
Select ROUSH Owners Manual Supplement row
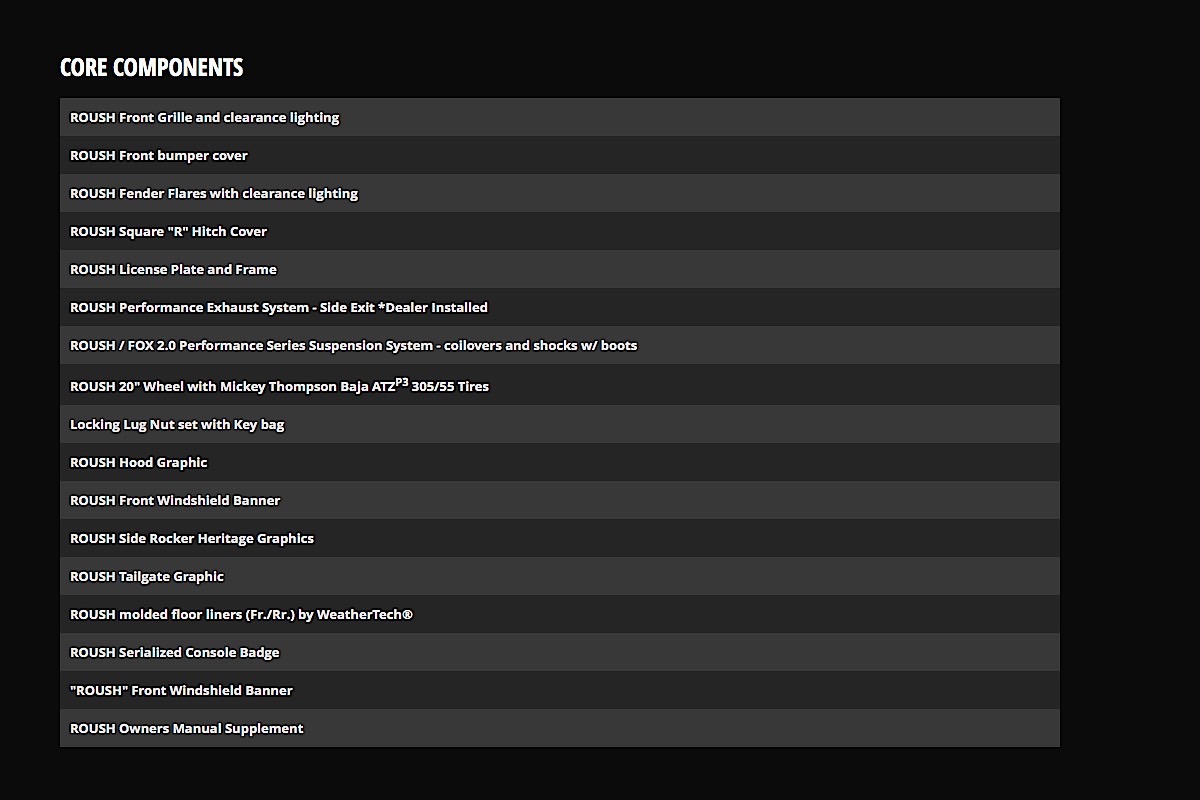coord(560,728)
